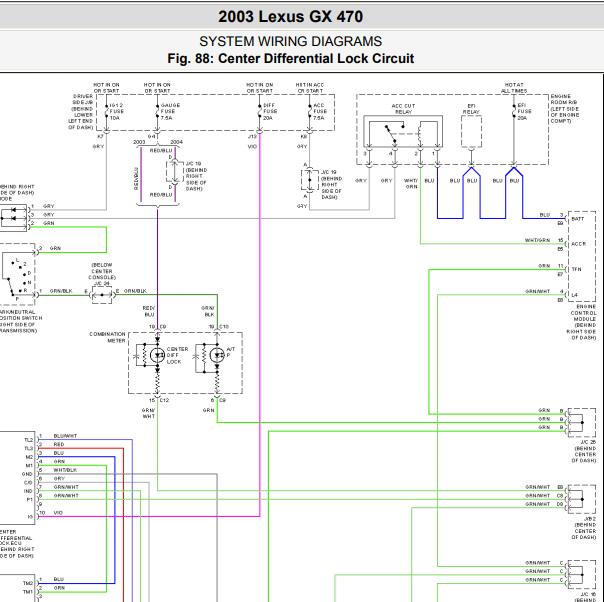Click the SYSTEM WIRING DIAGRAMS heading

click(290, 41)
